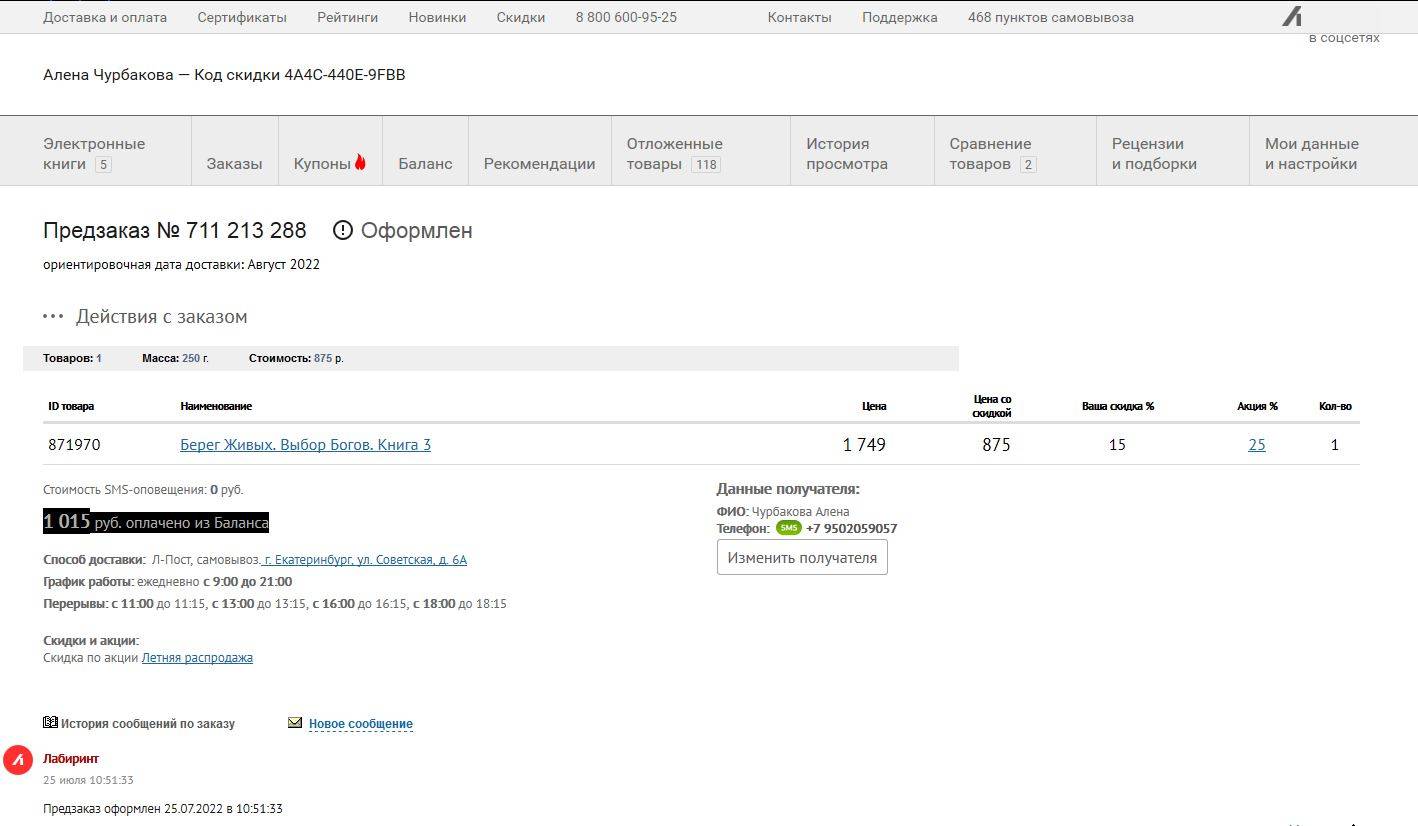Image resolution: width=1418 pixels, height=826 pixels.
Task: Open book link Берег Живых. Выбор Богов. Книга 3
Action: (305, 445)
